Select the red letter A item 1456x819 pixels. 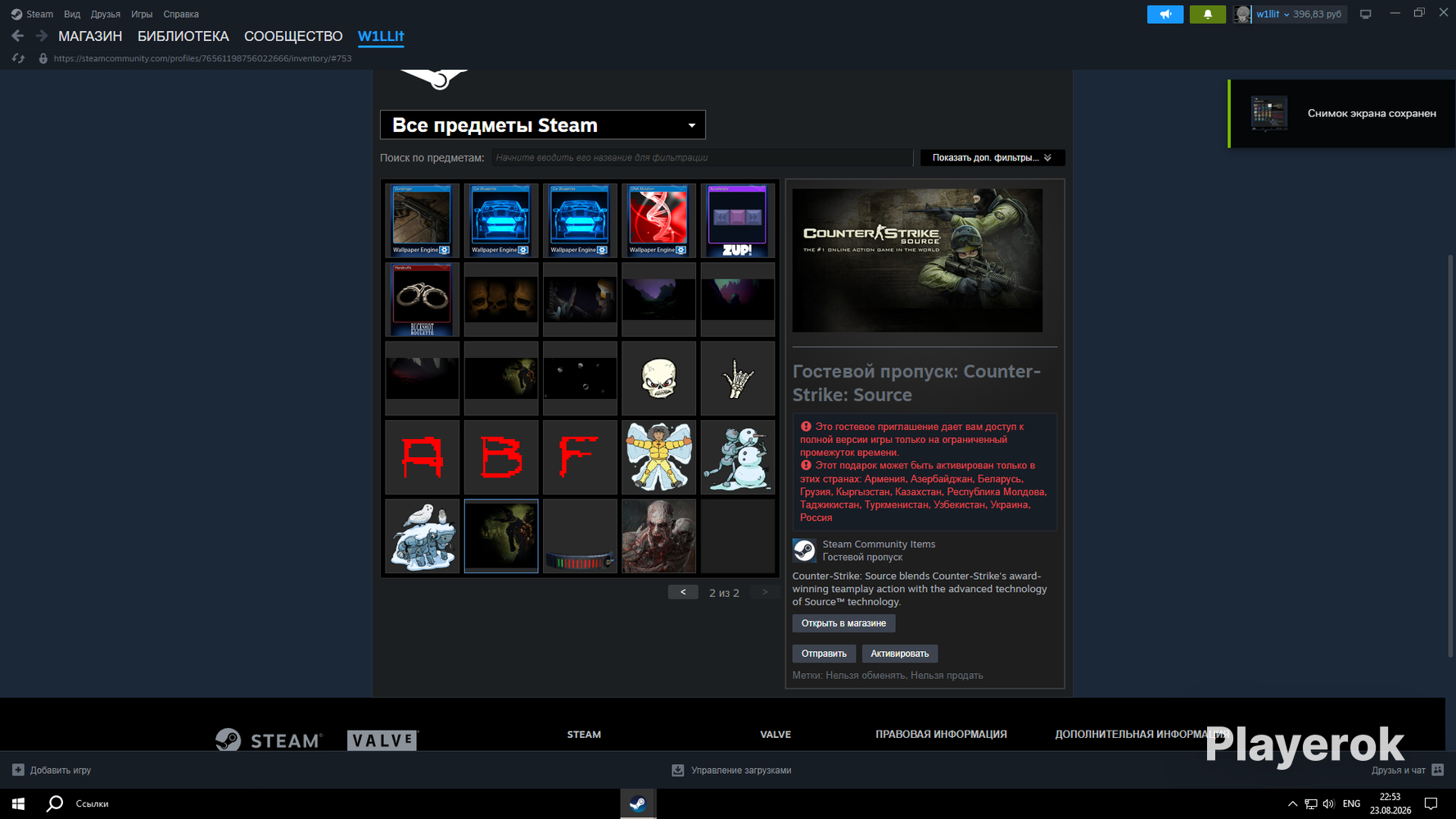click(422, 457)
